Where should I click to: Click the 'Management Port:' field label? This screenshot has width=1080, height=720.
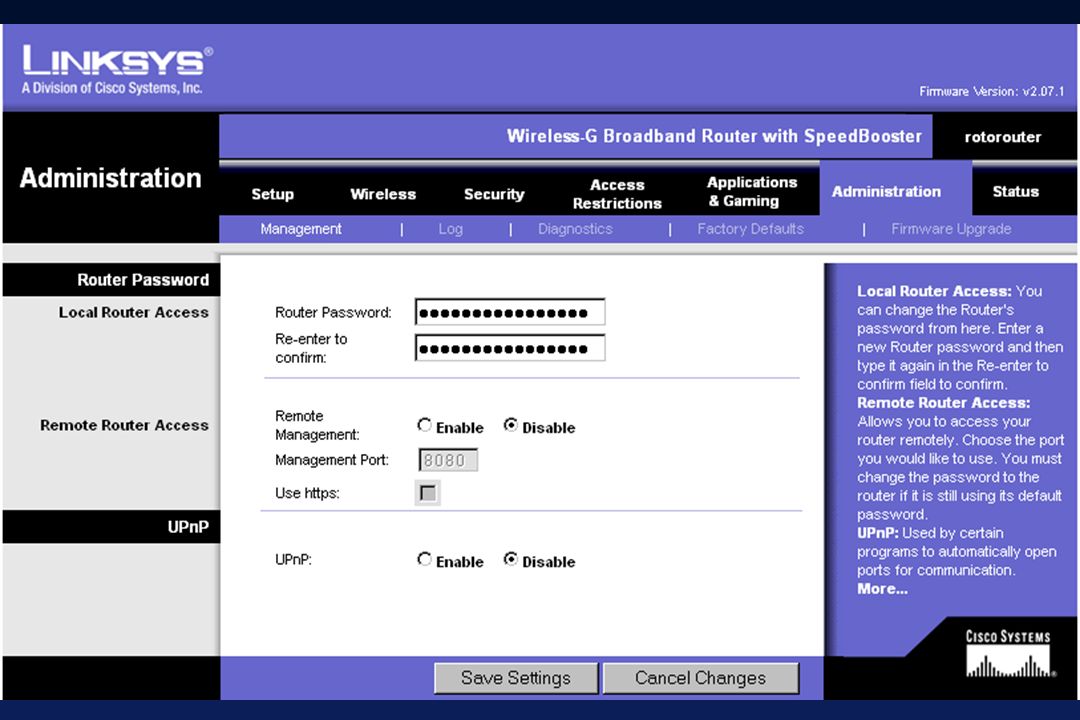332,460
